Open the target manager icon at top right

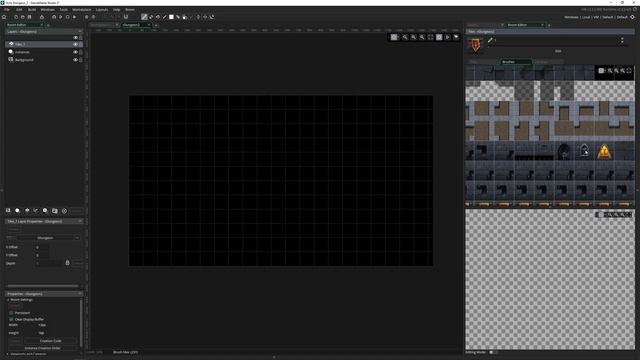[633, 17]
